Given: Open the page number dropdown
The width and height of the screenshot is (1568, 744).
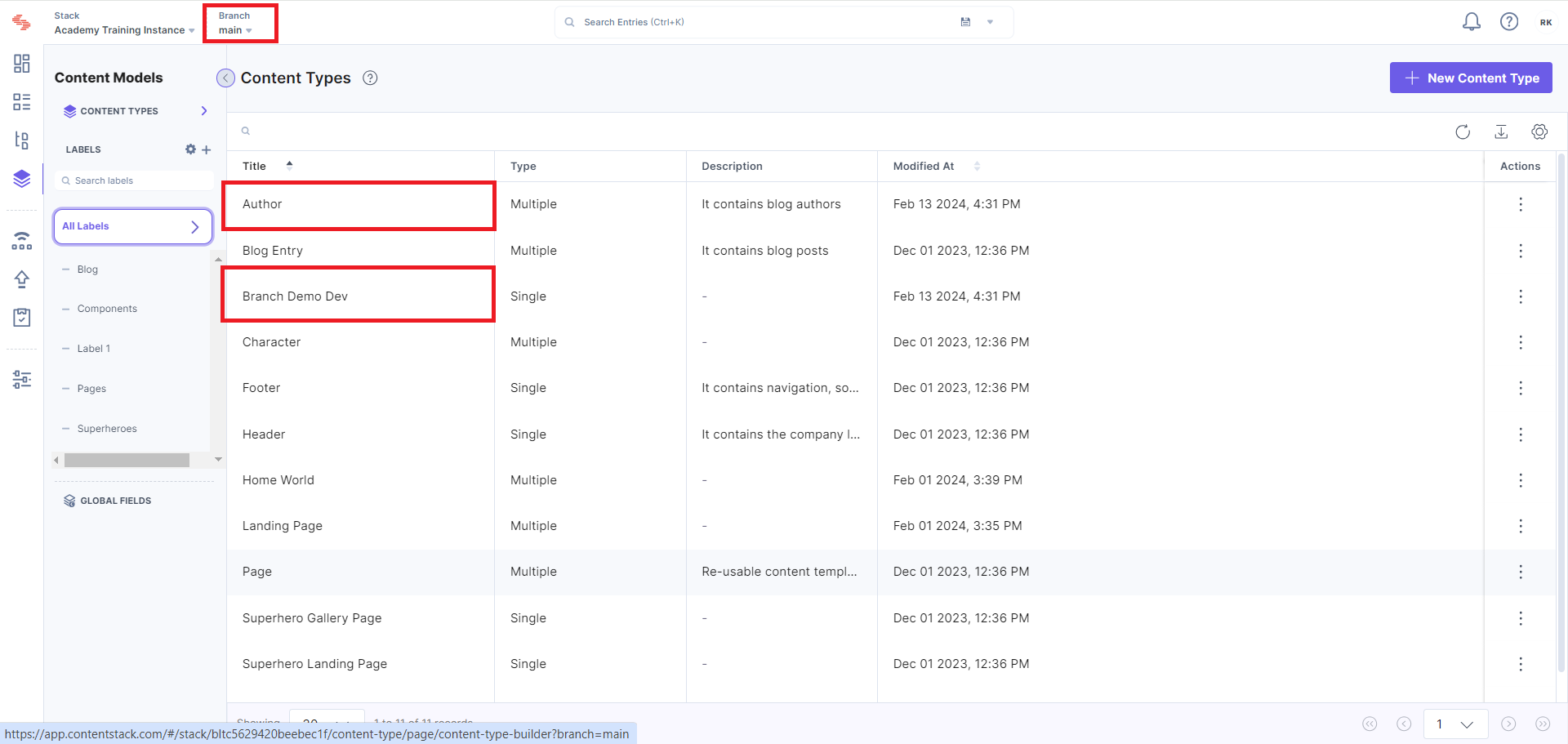Looking at the screenshot, I should tap(1455, 724).
